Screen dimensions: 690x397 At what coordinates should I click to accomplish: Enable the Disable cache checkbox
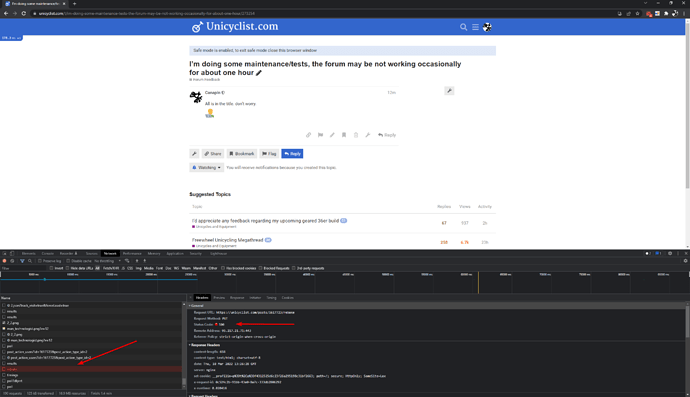[x=68, y=261]
